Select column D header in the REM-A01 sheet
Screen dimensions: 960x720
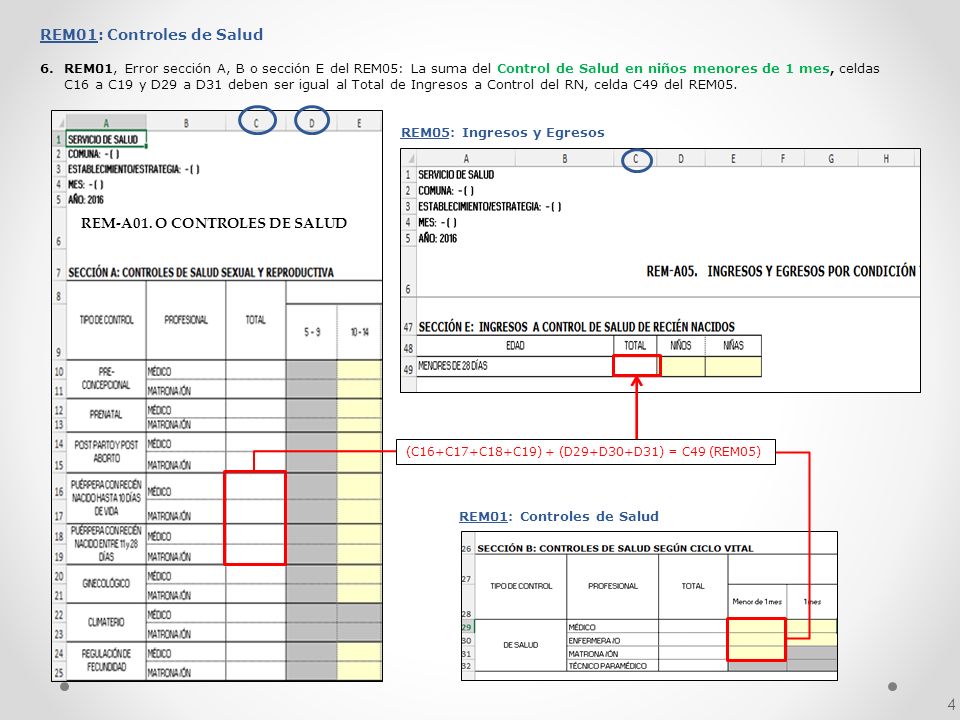(312, 122)
